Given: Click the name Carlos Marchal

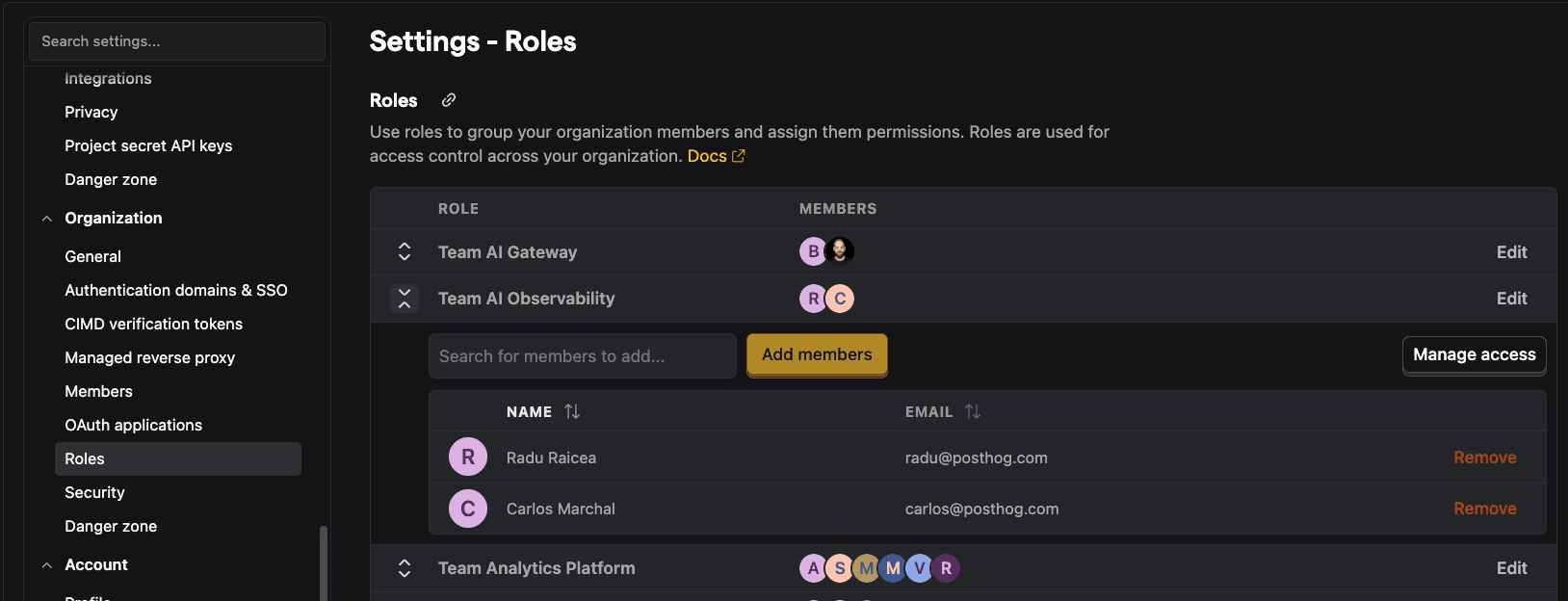Looking at the screenshot, I should [x=561, y=510].
